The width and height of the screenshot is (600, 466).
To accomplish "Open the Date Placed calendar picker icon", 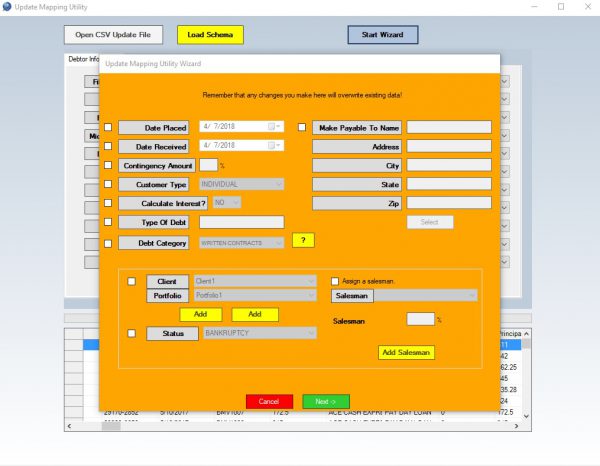I will (x=274, y=126).
